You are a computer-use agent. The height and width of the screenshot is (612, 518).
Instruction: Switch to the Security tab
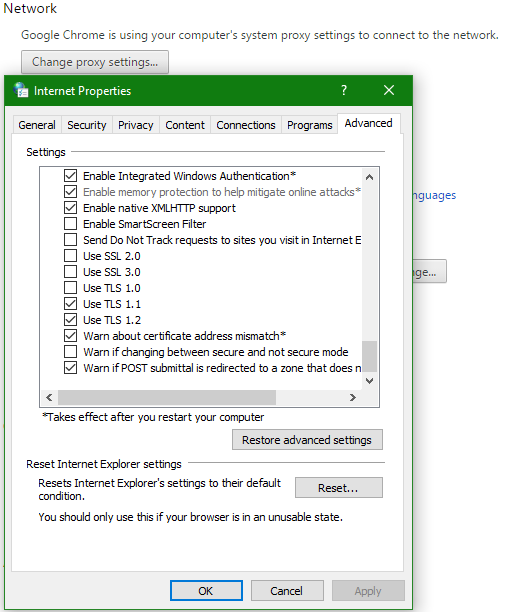87,125
